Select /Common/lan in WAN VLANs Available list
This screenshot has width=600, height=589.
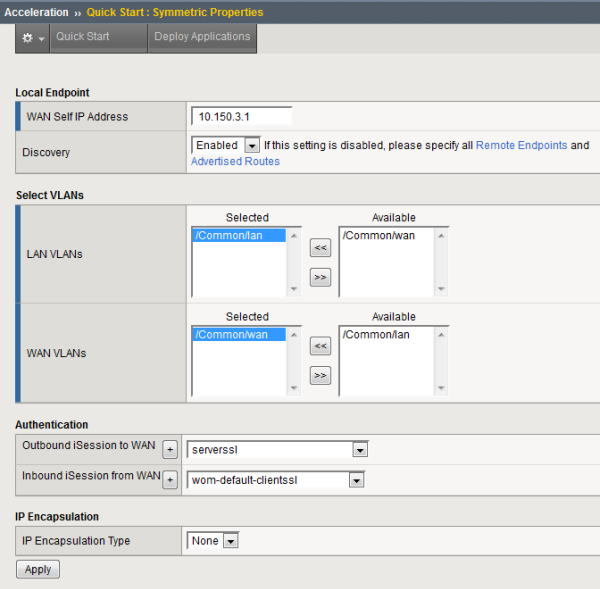pos(377,335)
